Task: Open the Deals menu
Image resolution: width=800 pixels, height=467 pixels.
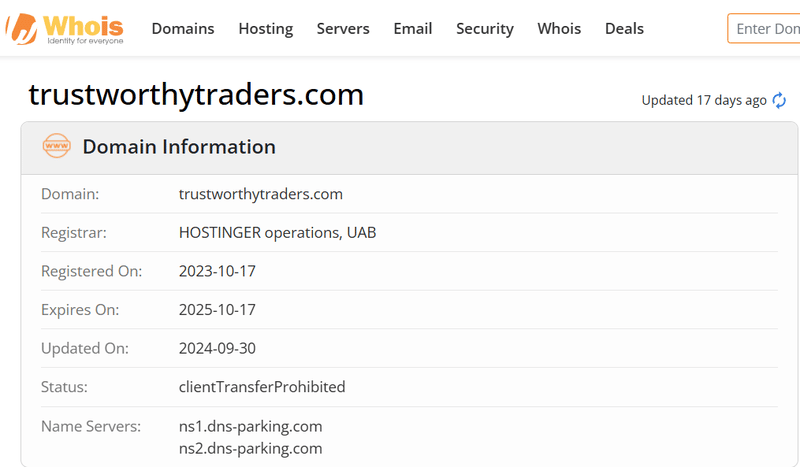Action: (x=624, y=29)
